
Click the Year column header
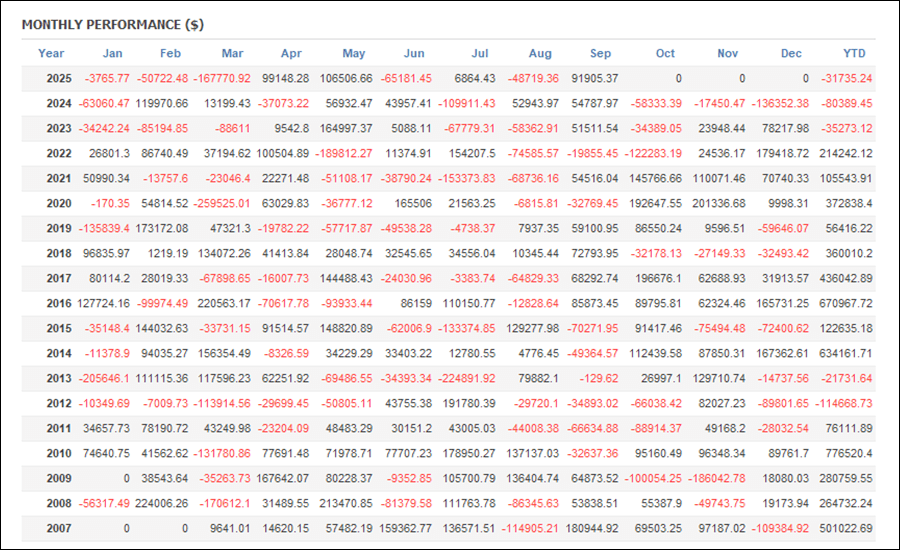click(x=51, y=54)
